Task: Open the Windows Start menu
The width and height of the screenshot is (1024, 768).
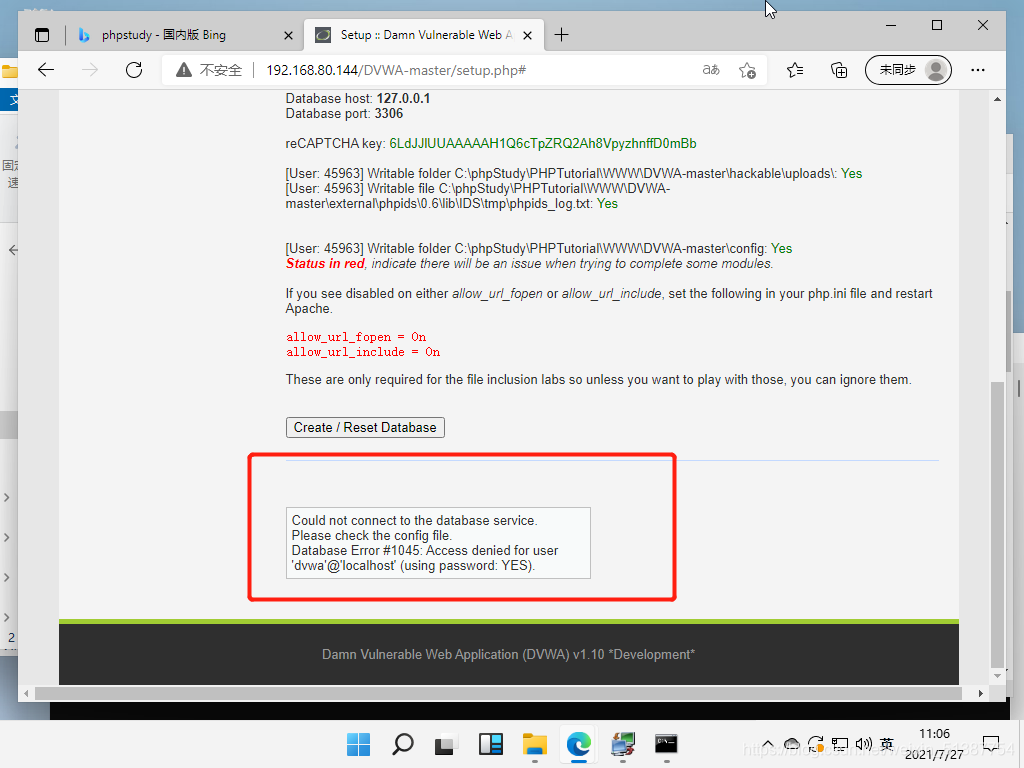Action: coord(358,744)
